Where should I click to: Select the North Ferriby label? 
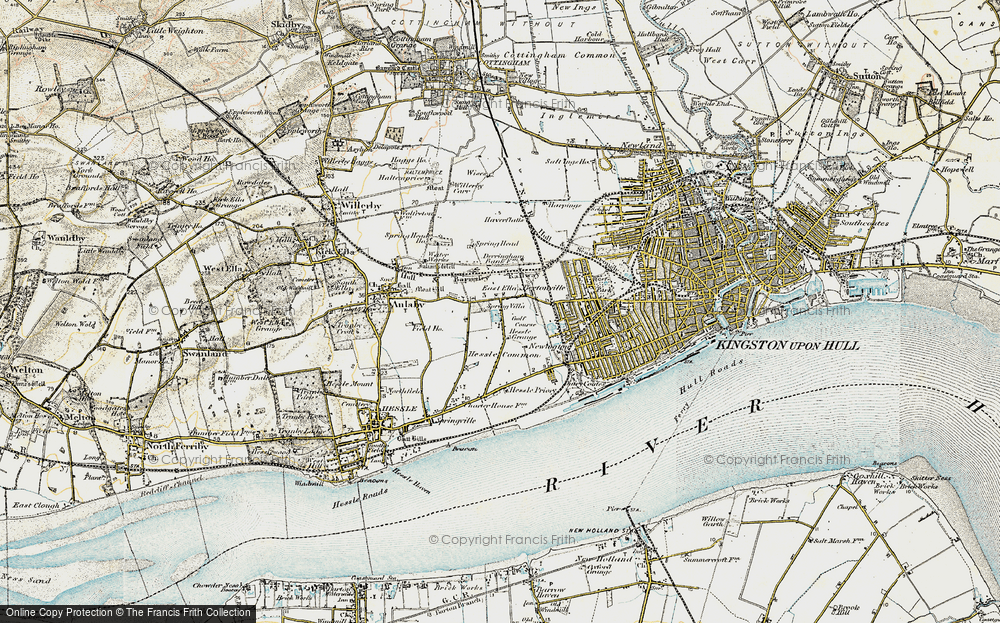[177, 446]
